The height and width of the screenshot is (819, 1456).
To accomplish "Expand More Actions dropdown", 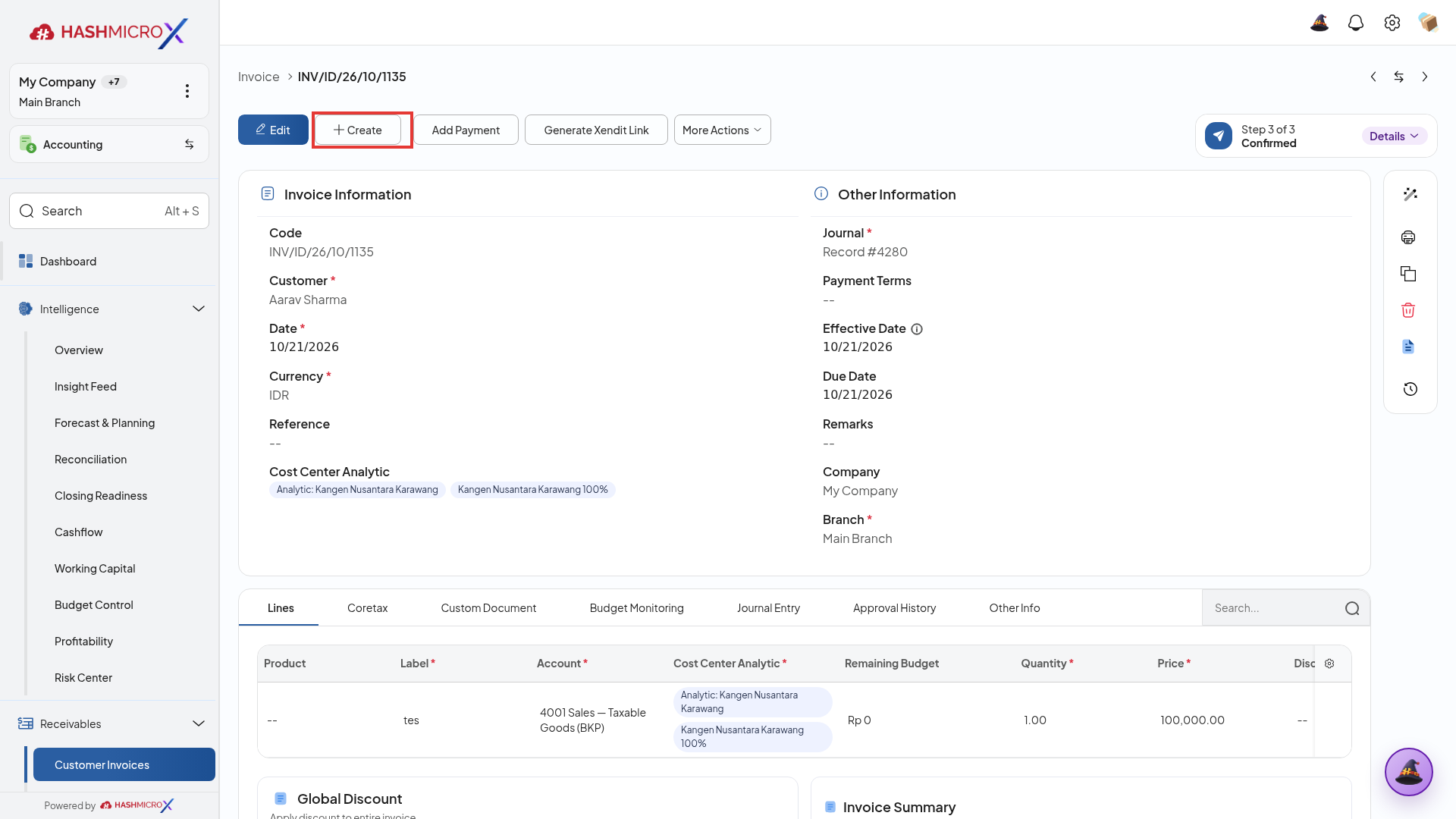I will [722, 130].
